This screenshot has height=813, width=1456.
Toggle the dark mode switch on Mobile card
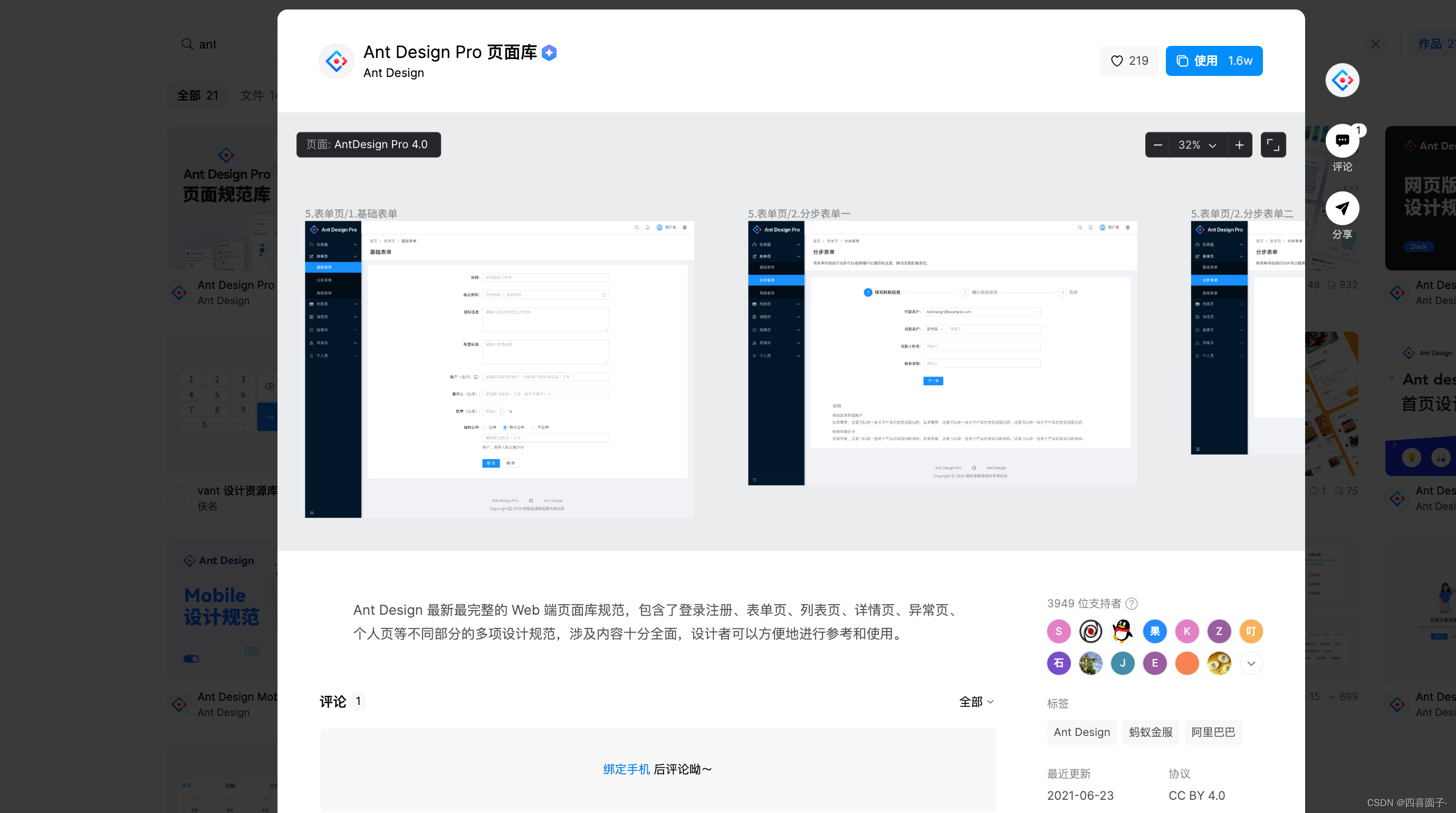[x=191, y=659]
